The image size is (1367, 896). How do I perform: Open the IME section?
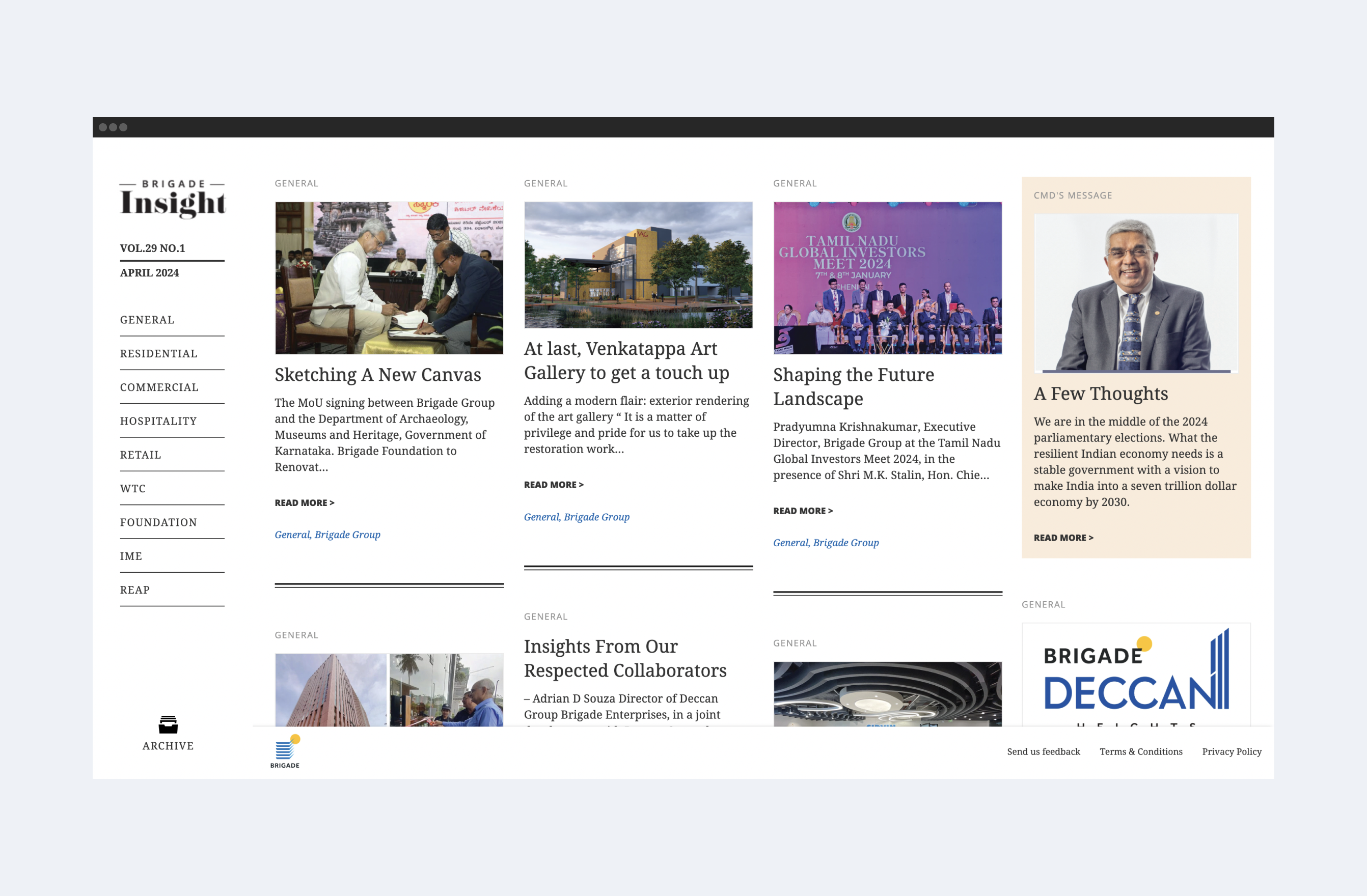[131, 556]
